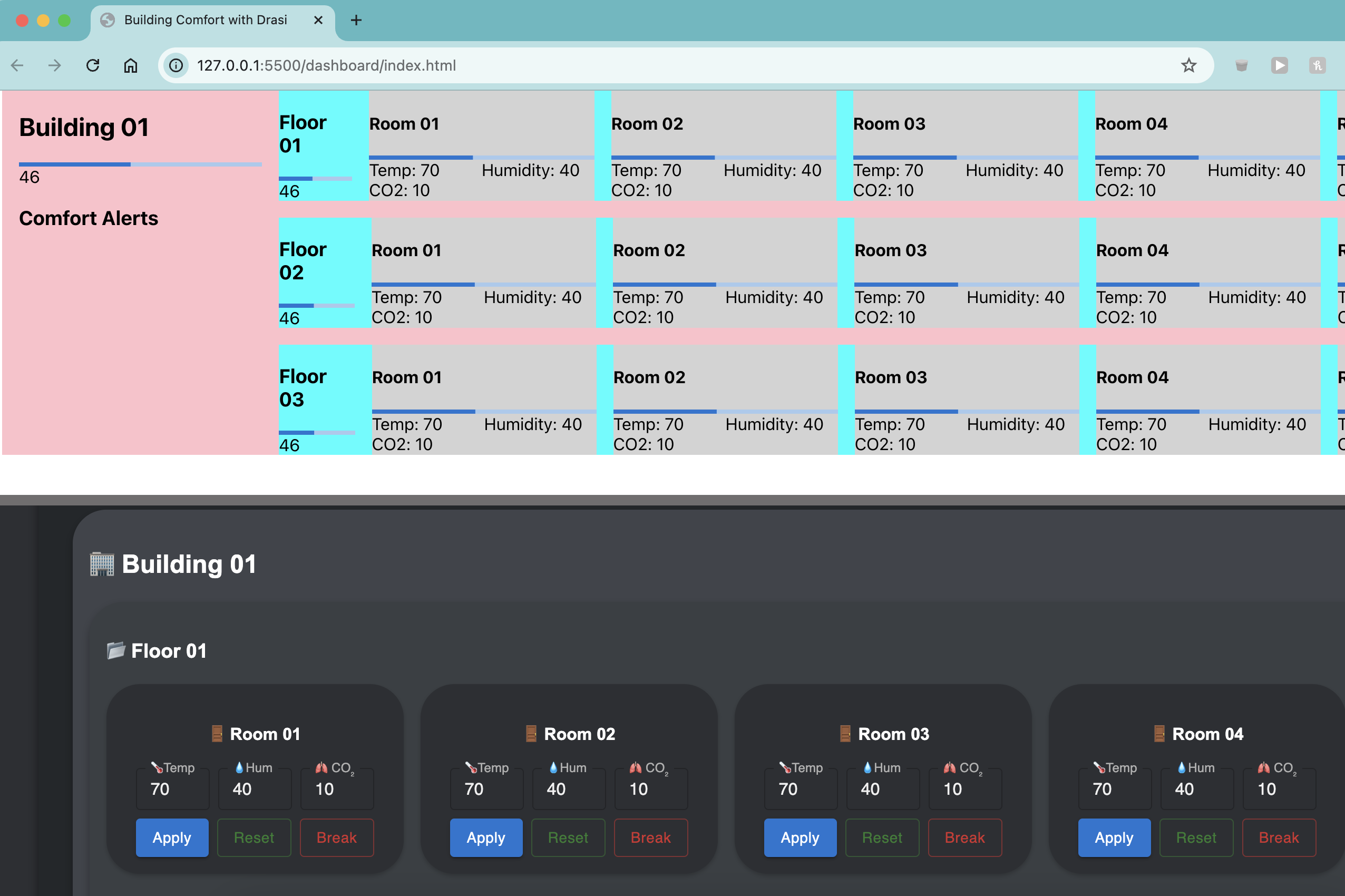Viewport: 1345px width, 896px height.
Task: Apply settings for Room 01
Action: 172,837
